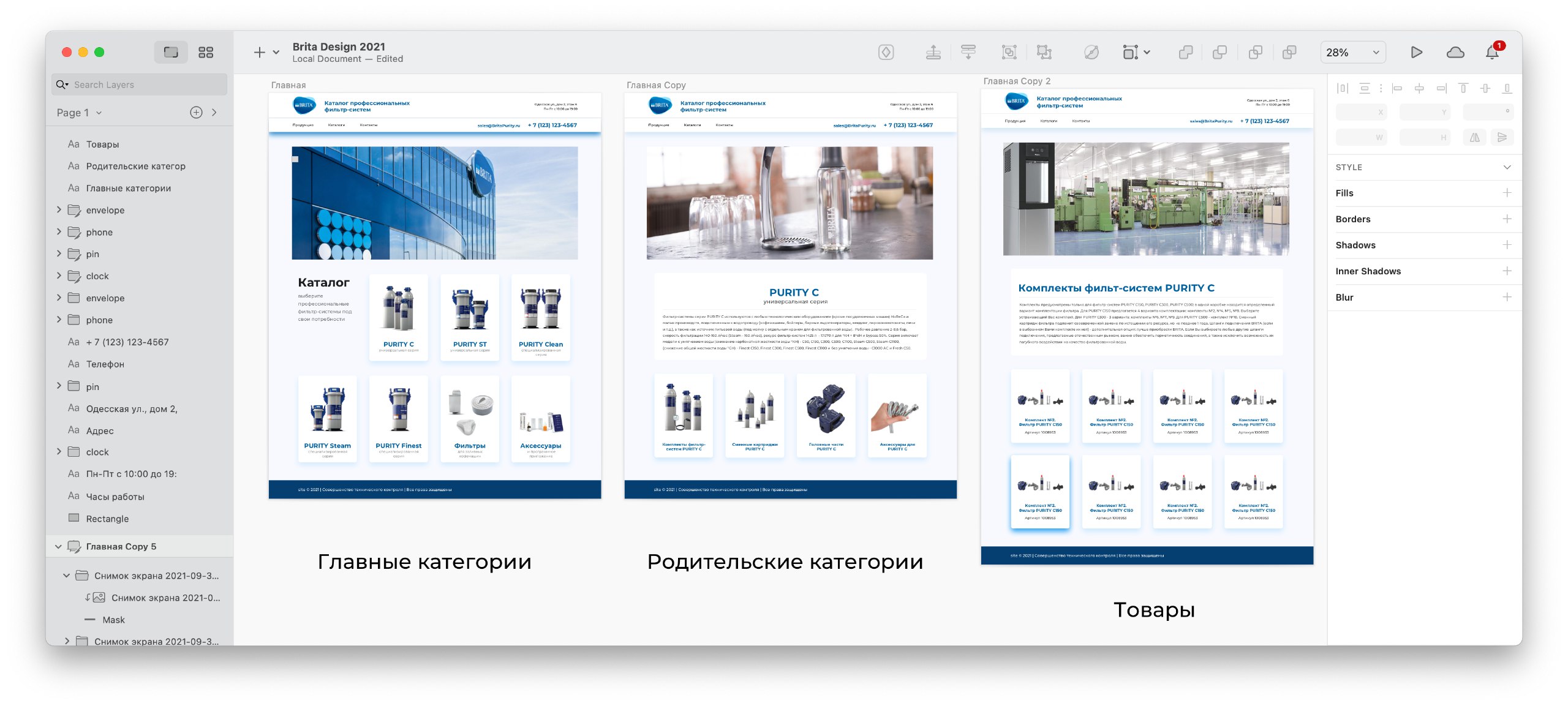Click the PURITY ST product card
Image resolution: width=1568 pixels, height=706 pixels.
pos(470,318)
